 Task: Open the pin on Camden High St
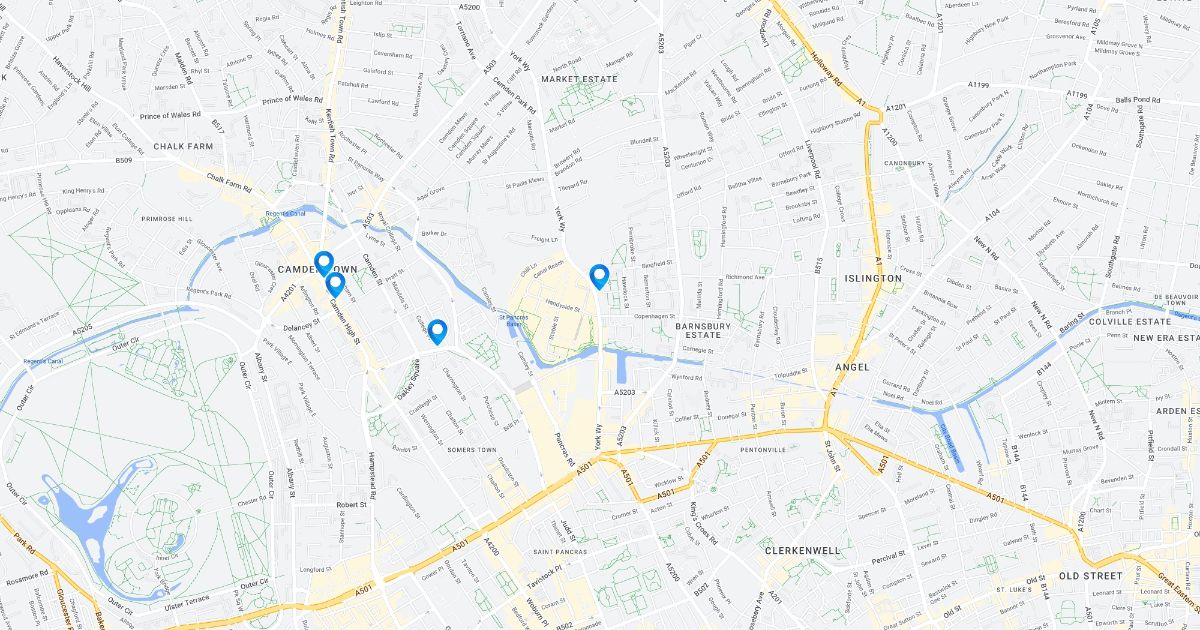[x=335, y=285]
